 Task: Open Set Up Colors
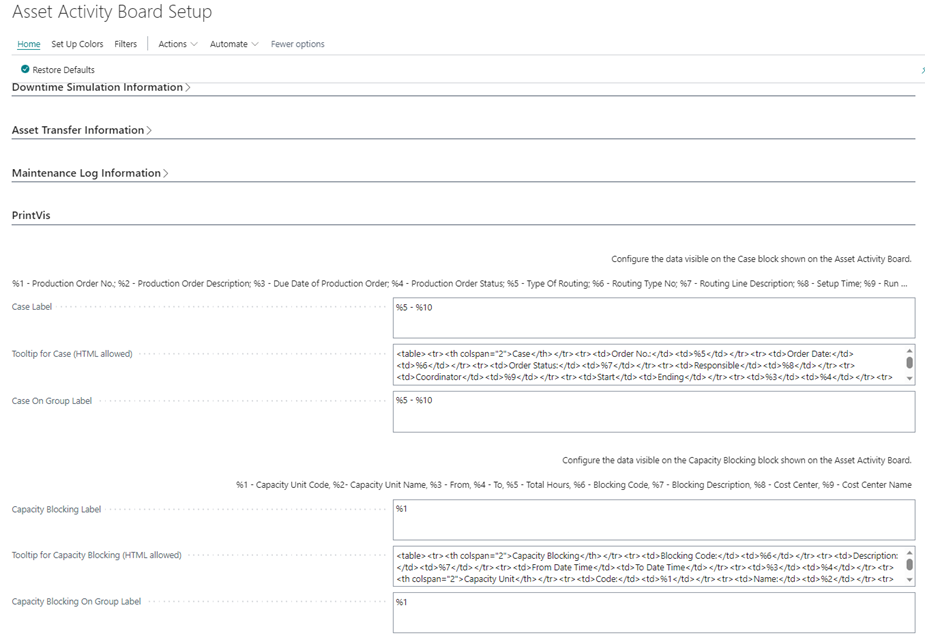coord(77,44)
